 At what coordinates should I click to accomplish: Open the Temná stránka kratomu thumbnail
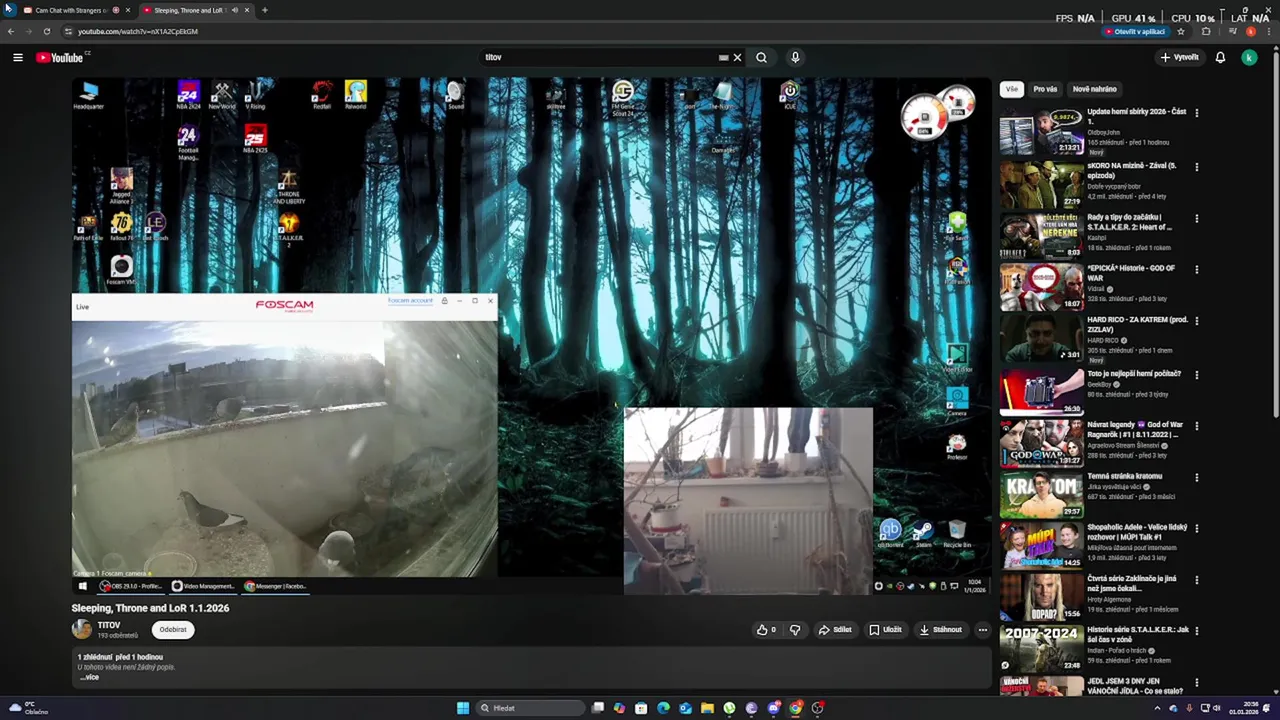[1041, 494]
